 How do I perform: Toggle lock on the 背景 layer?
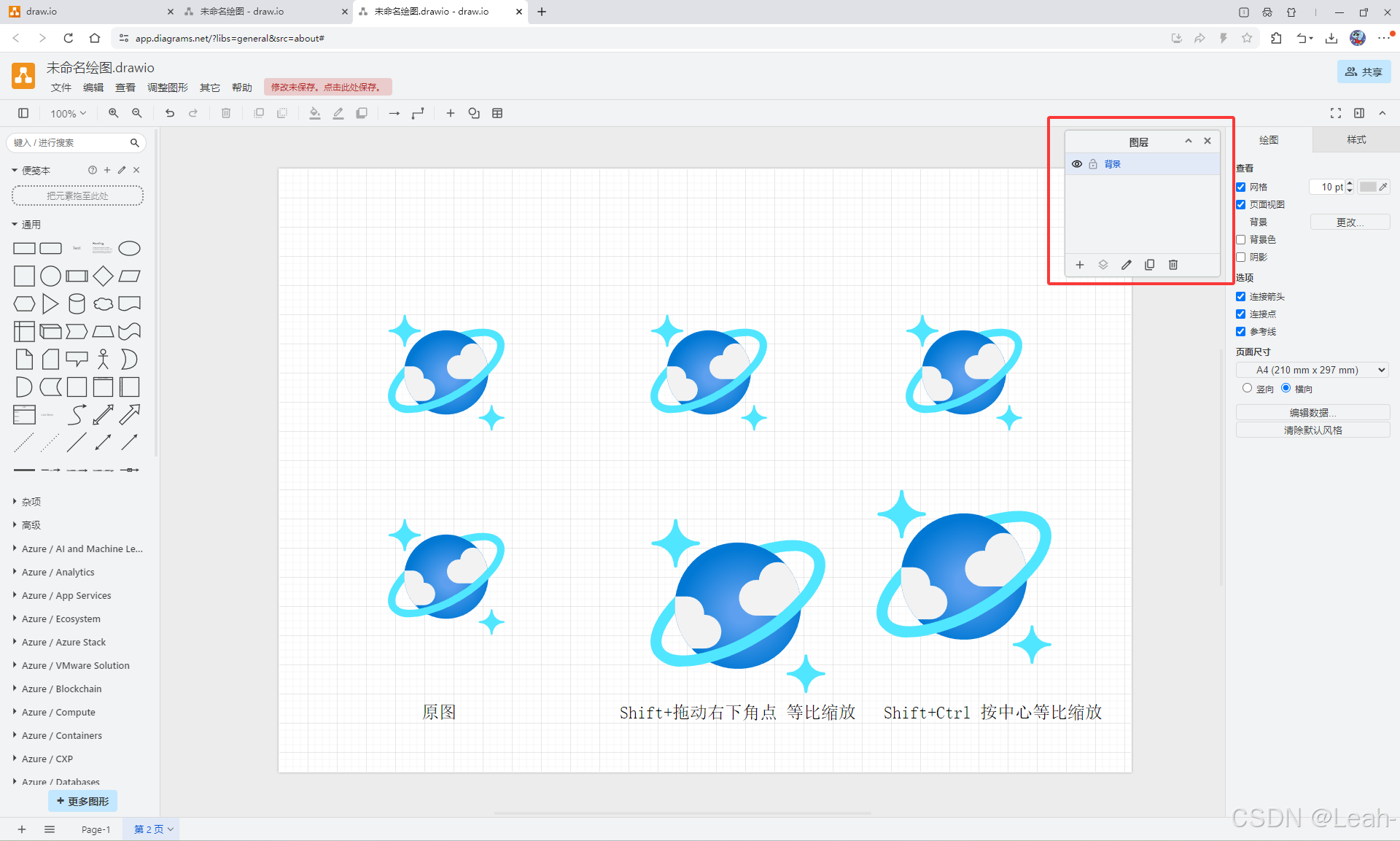[x=1093, y=164]
